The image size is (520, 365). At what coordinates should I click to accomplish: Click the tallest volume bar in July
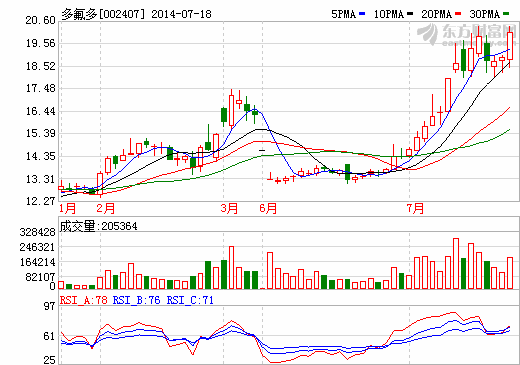[x=456, y=264]
